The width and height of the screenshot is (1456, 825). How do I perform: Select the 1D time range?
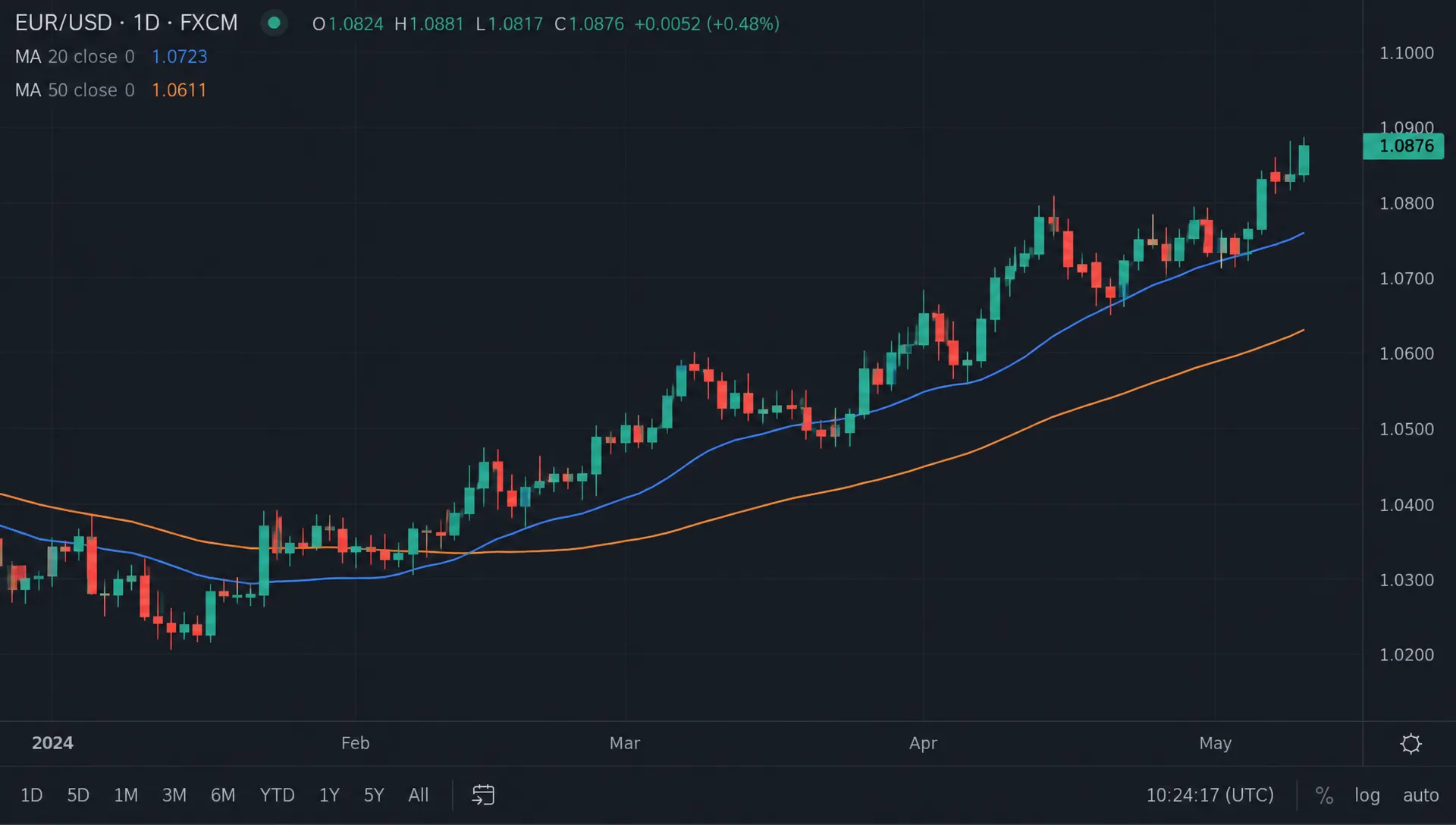[x=31, y=795]
